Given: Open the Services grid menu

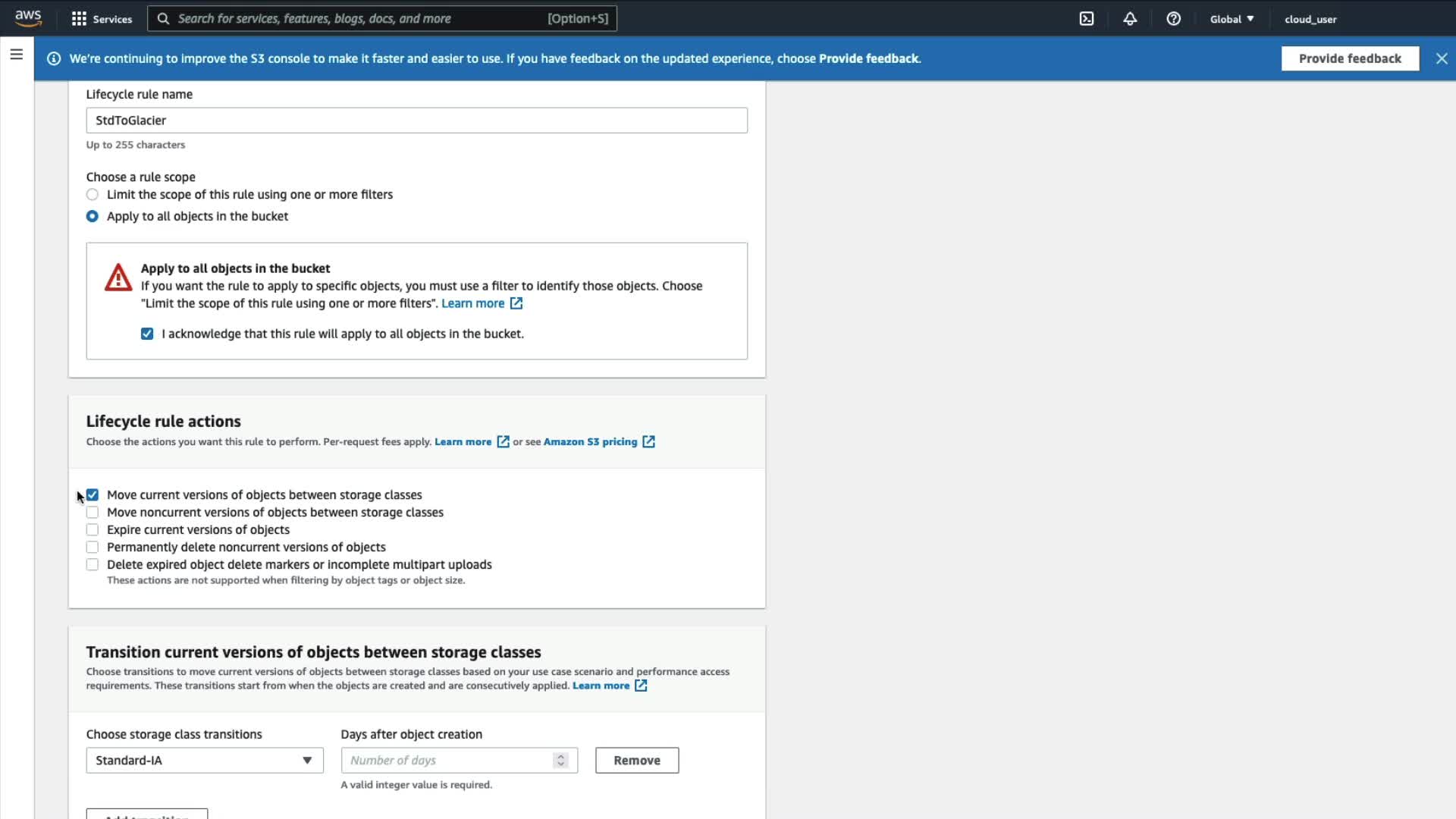Looking at the screenshot, I should (x=79, y=19).
